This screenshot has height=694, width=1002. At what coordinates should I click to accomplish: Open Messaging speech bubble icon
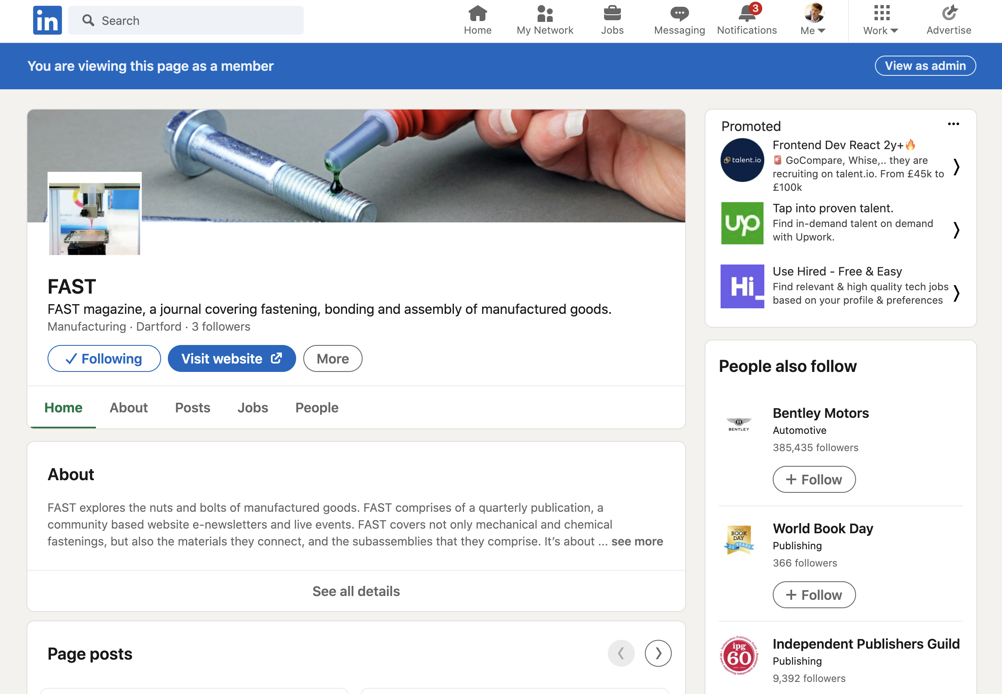click(679, 13)
